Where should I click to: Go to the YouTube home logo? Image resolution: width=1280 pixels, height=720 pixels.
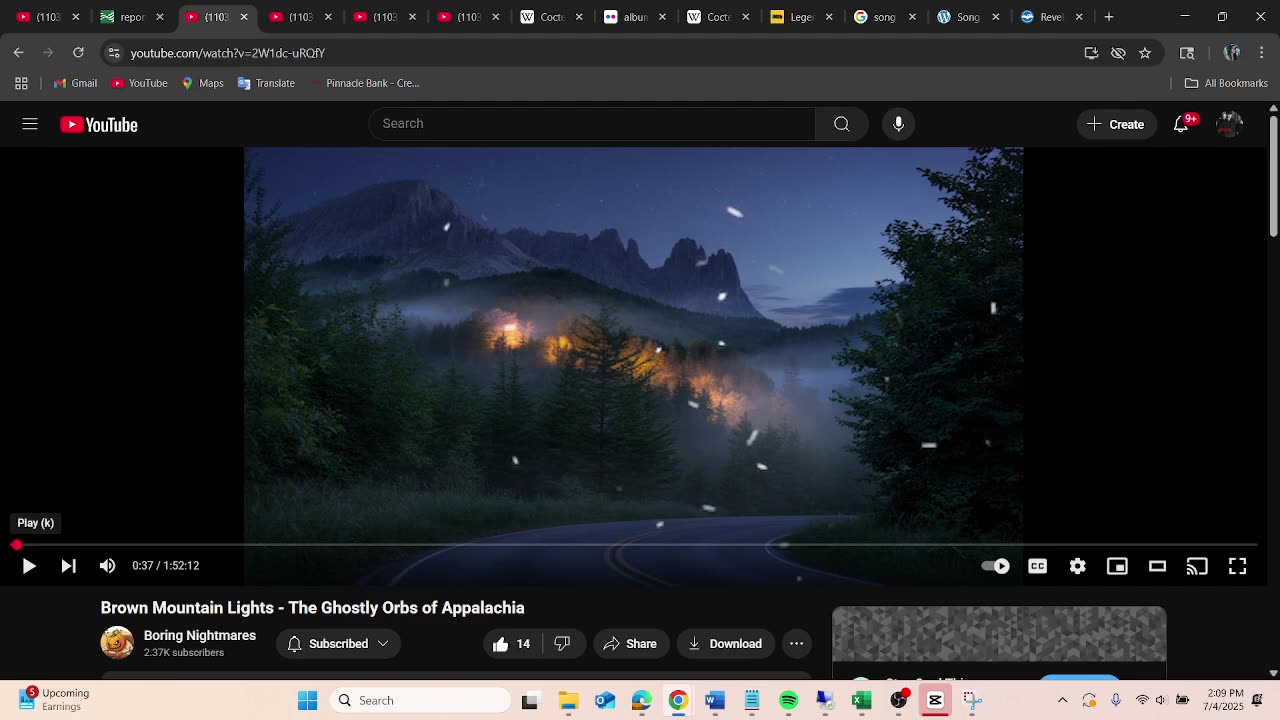[99, 124]
